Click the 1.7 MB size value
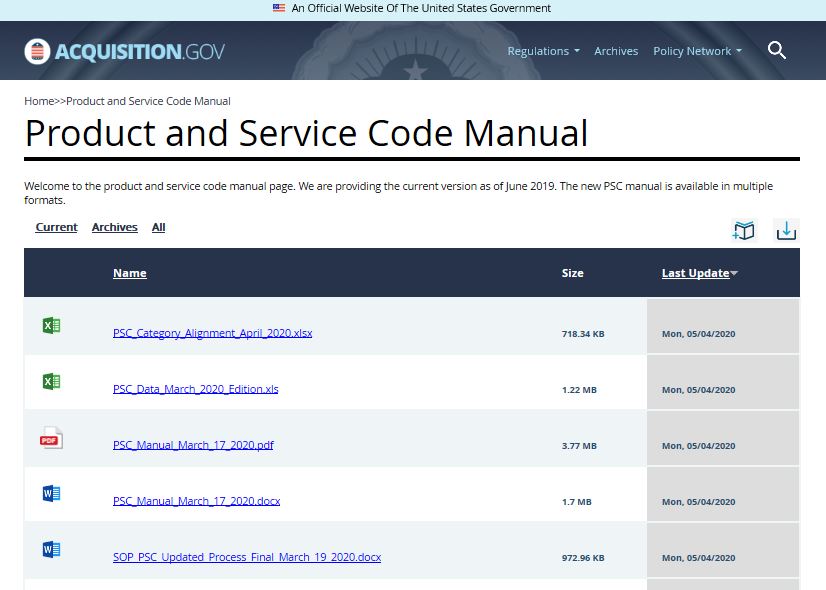The height and width of the screenshot is (590, 826). tap(576, 502)
